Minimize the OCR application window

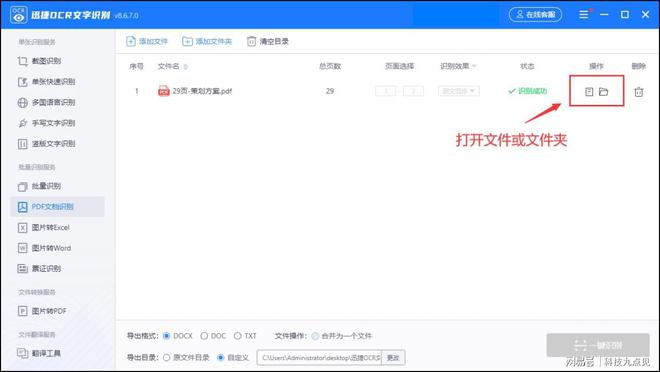pyautogui.click(x=604, y=15)
